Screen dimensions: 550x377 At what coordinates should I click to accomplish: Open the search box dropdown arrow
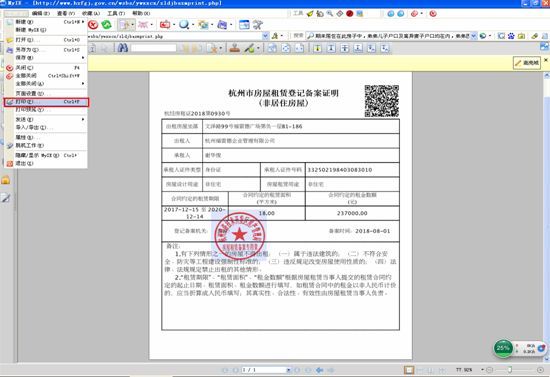pos(474,36)
